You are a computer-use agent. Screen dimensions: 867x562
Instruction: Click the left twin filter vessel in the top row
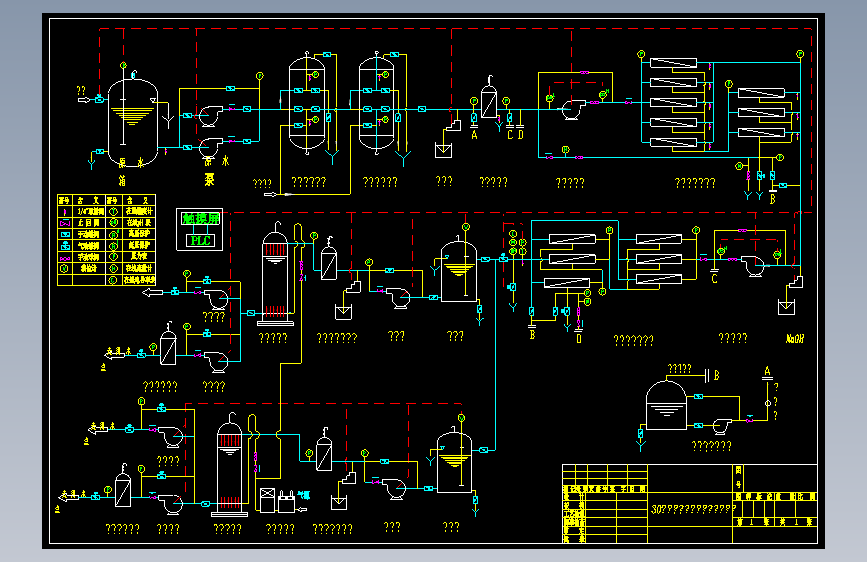[x=307, y=102]
